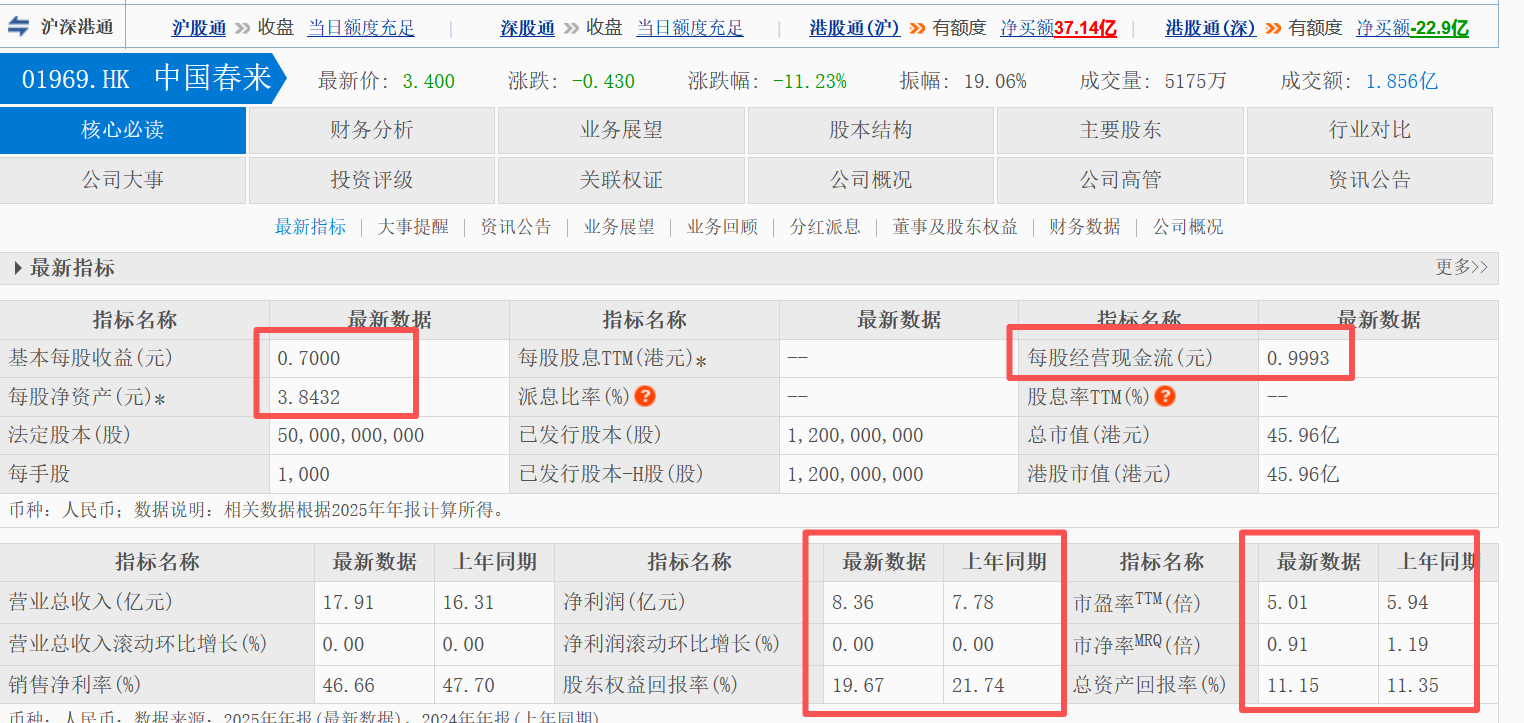Click 市净率MRQ value 0.91
Screen dimensions: 1524x723
(x=1287, y=645)
